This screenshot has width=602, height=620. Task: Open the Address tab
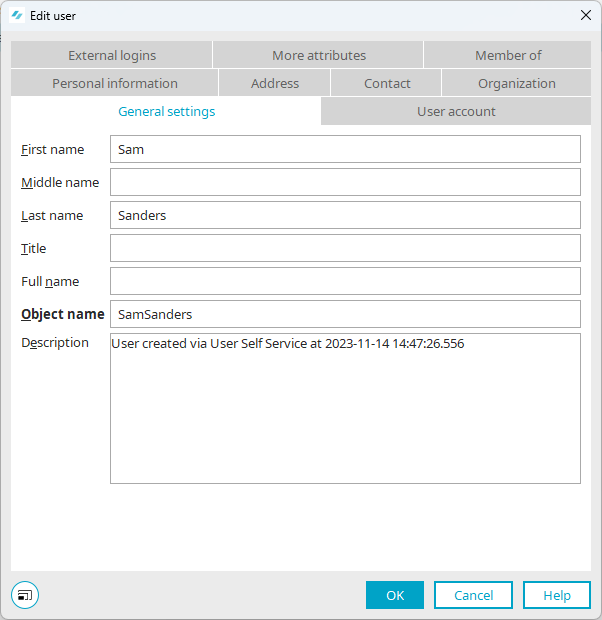point(275,83)
